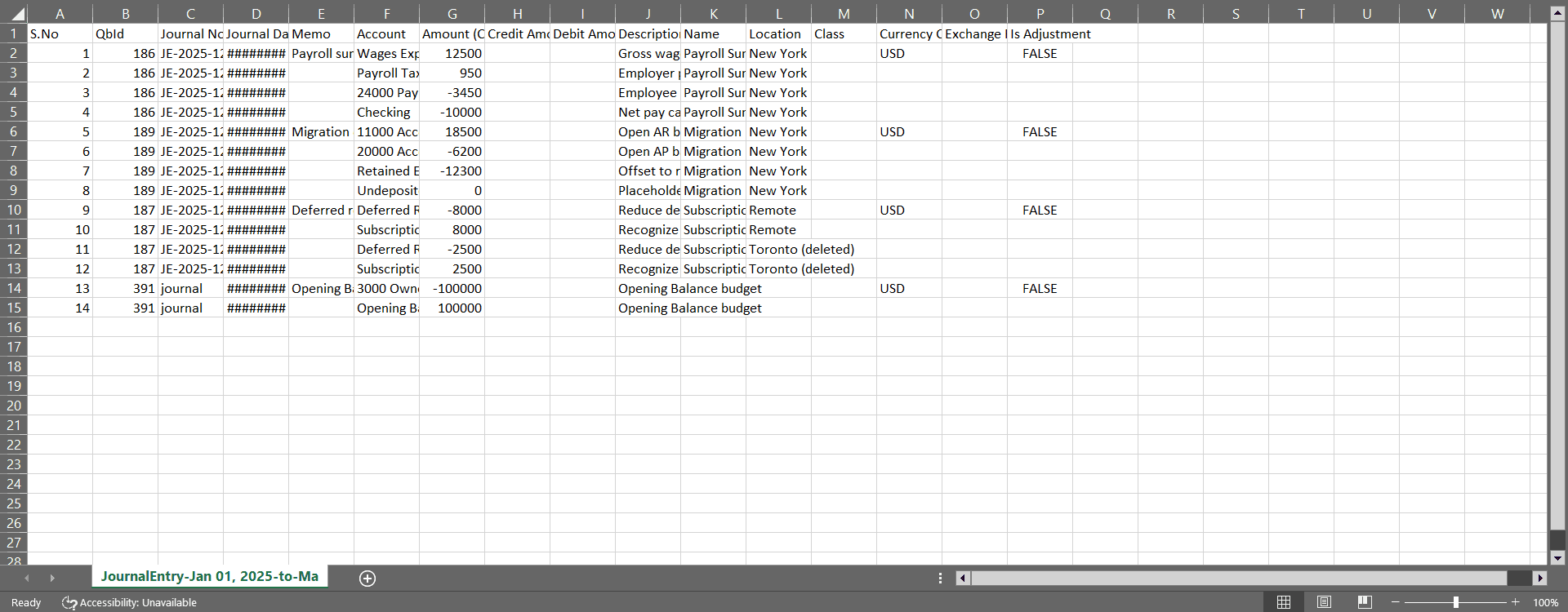Select column P header
The image size is (1568, 612).
(1040, 14)
